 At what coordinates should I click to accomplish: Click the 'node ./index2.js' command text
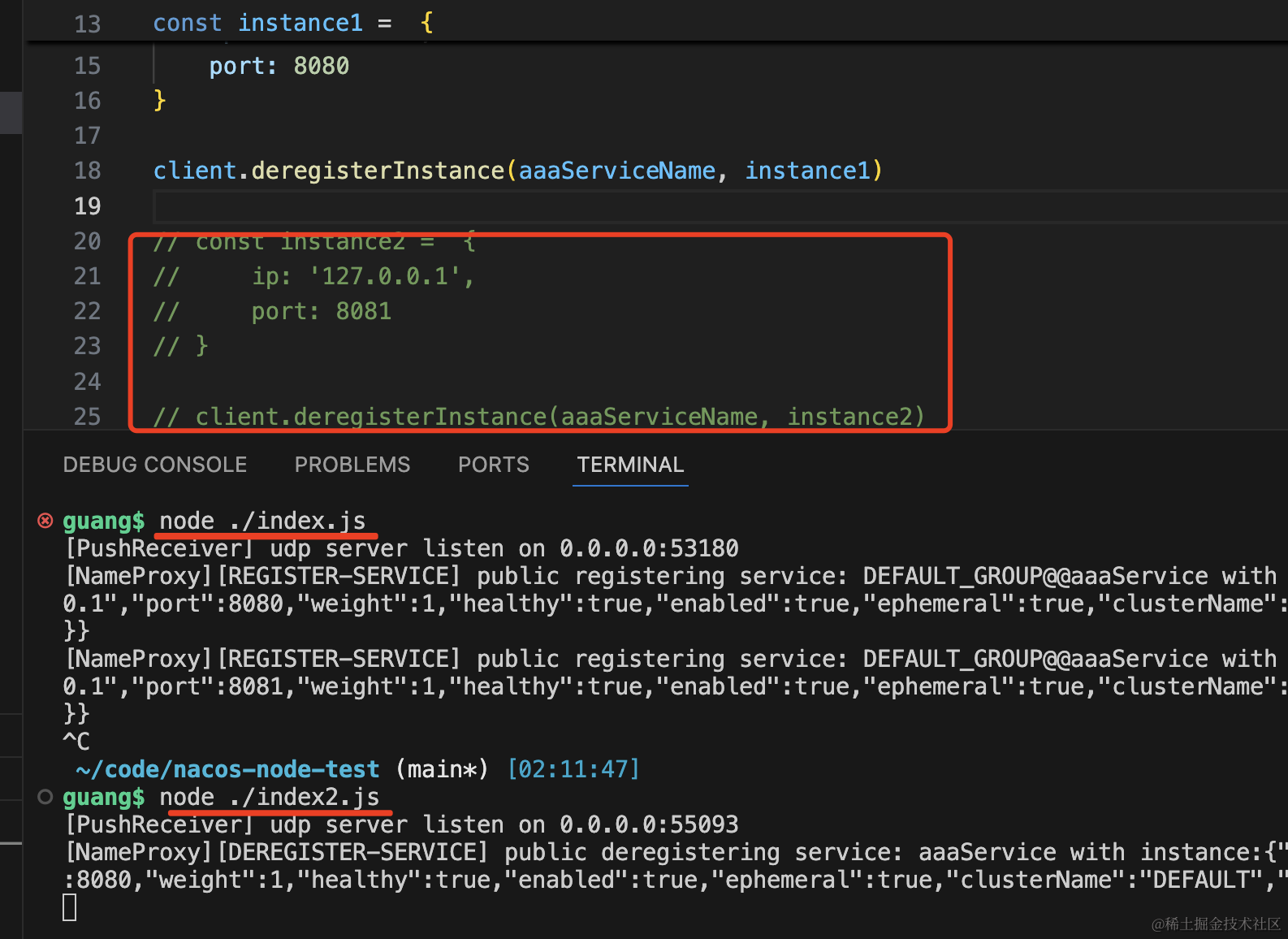pyautogui.click(x=269, y=797)
